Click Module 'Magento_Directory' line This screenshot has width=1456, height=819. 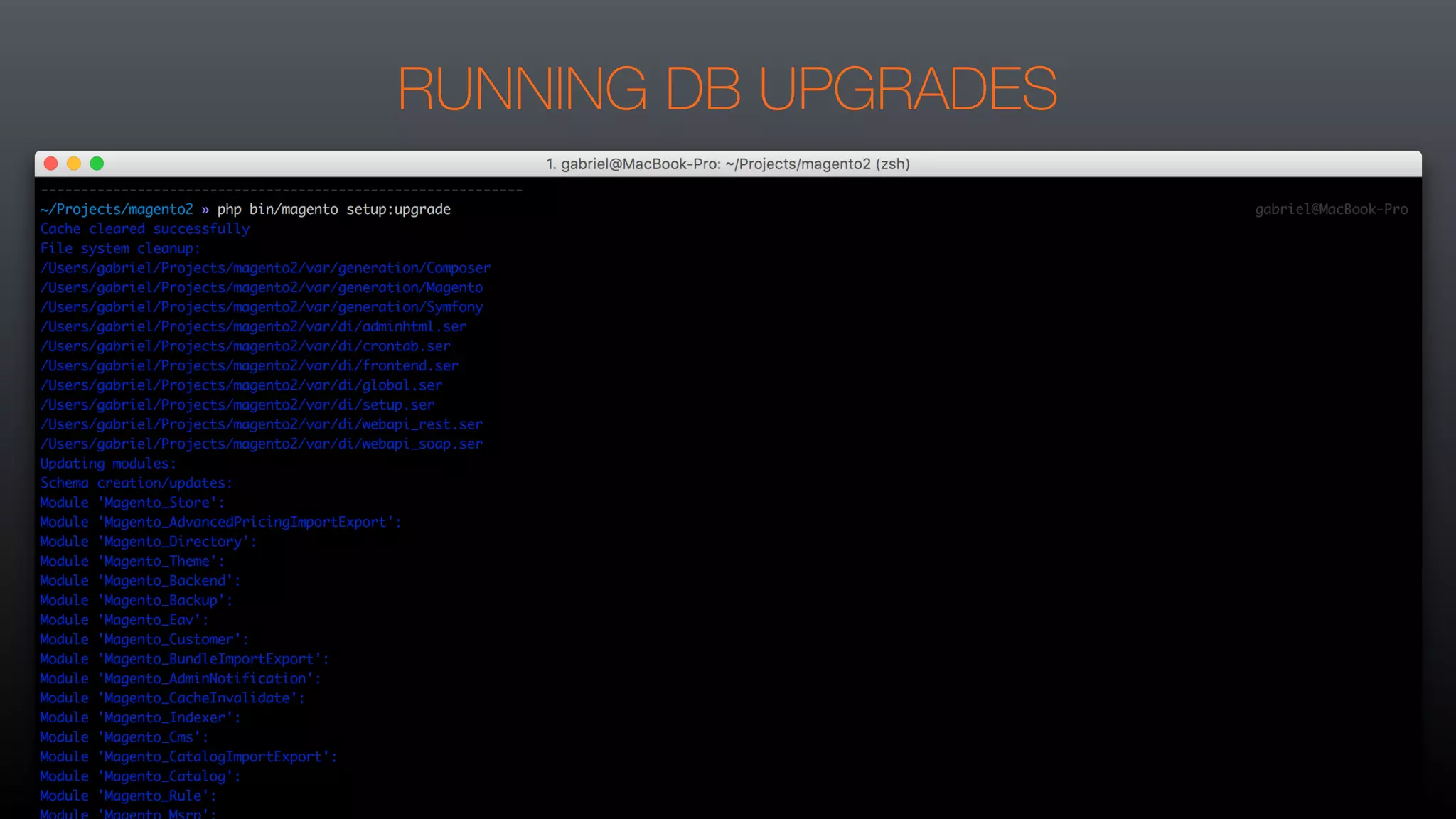pos(149,542)
